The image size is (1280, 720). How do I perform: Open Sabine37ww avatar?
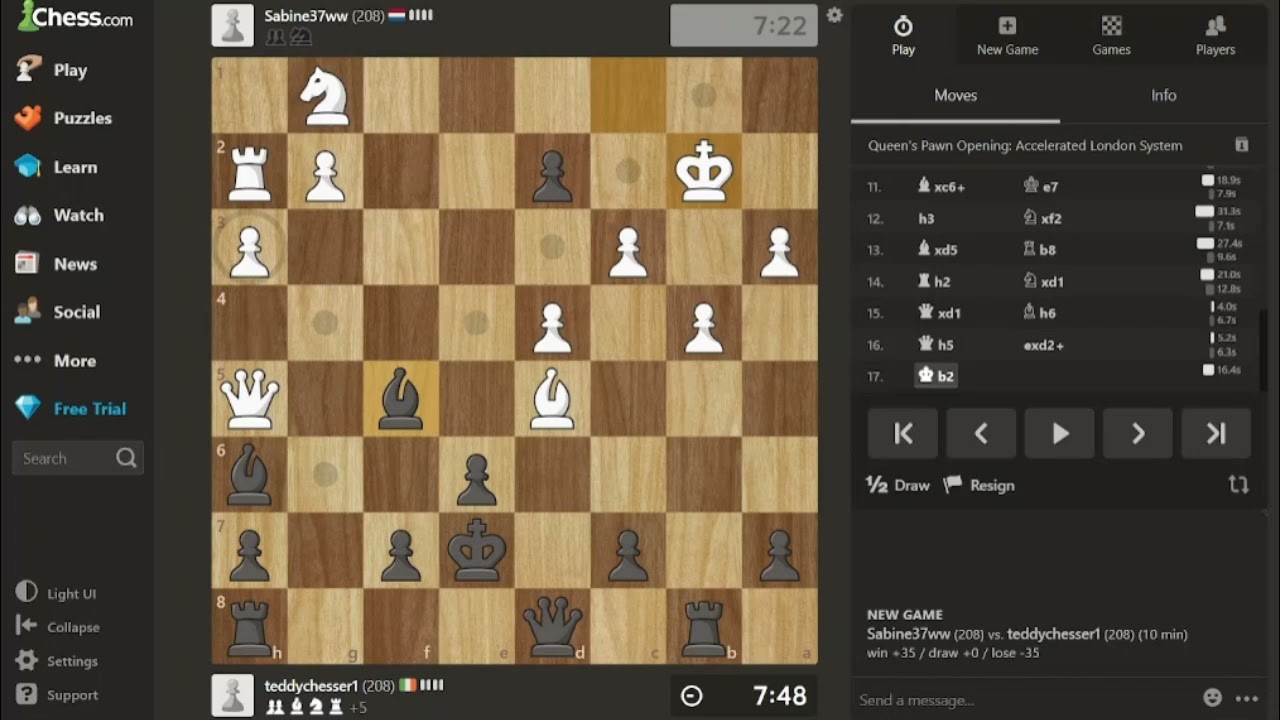pos(233,26)
